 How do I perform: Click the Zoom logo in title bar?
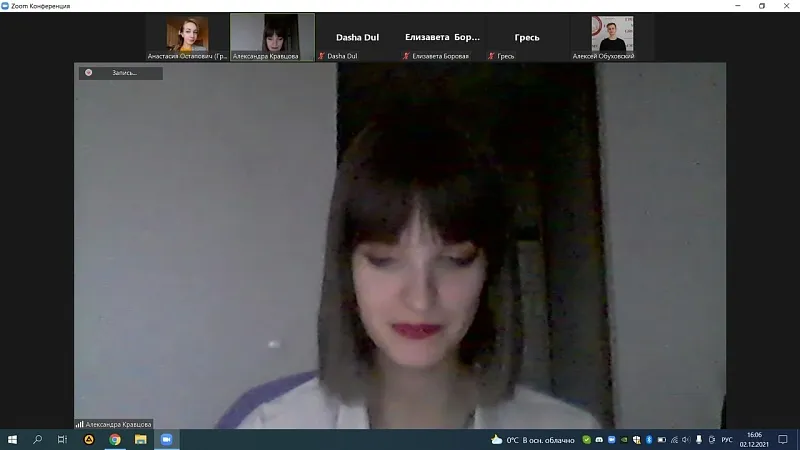click(x=5, y=6)
